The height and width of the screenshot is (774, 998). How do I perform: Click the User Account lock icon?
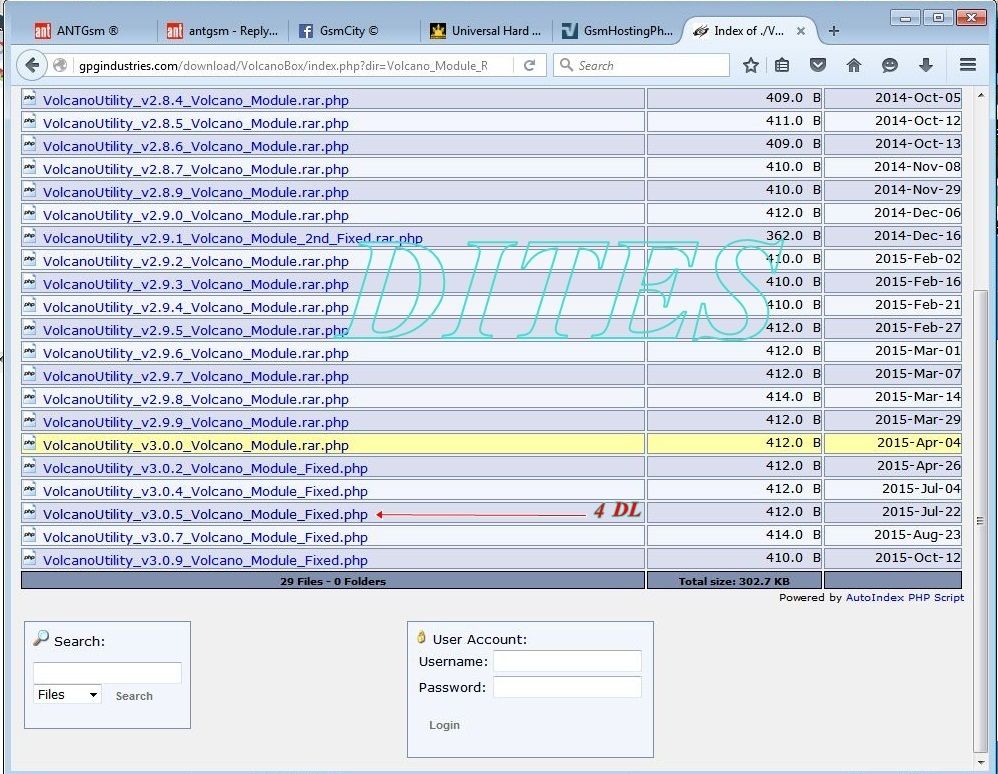421,637
